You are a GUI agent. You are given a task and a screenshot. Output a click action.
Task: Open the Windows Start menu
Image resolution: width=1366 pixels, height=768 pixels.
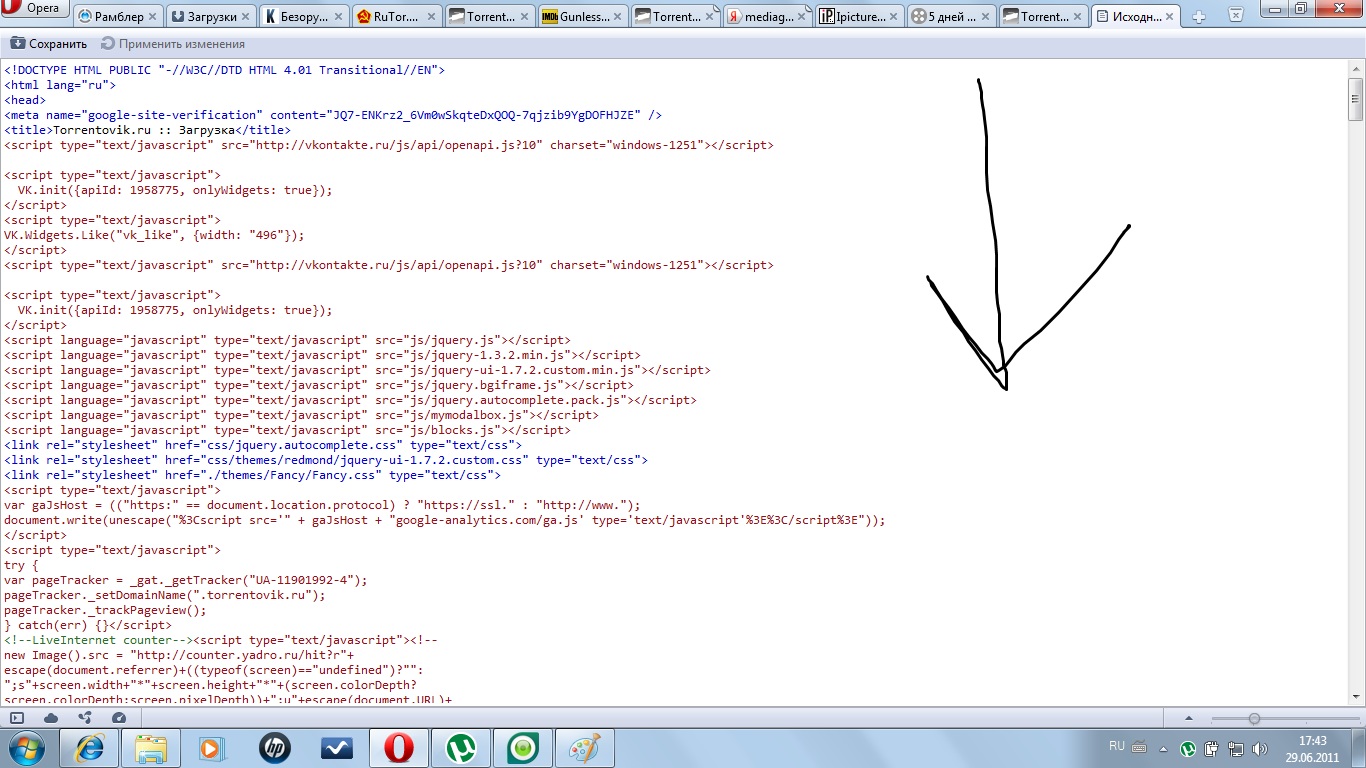pos(24,748)
